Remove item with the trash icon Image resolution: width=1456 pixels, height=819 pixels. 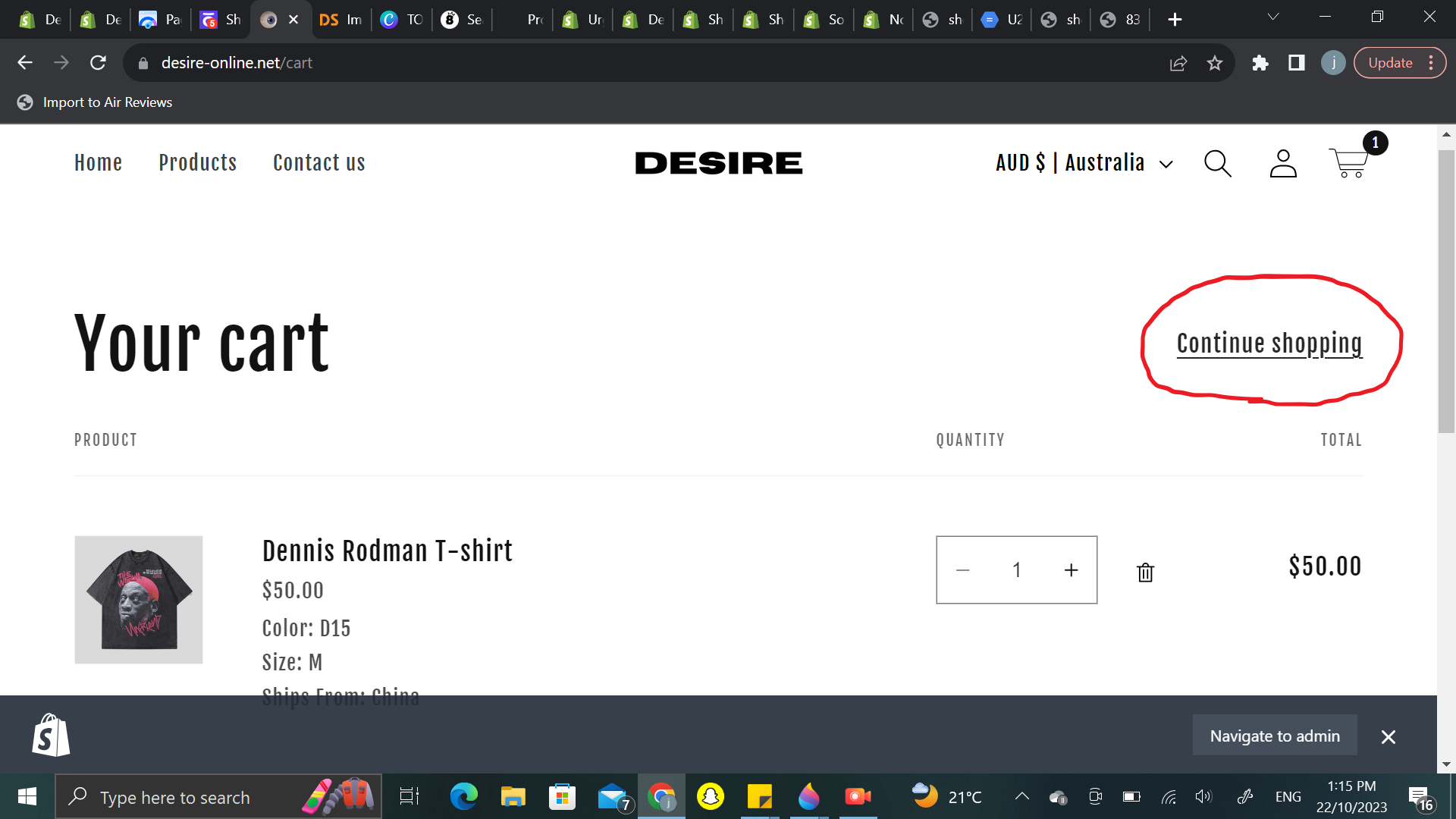(x=1145, y=572)
